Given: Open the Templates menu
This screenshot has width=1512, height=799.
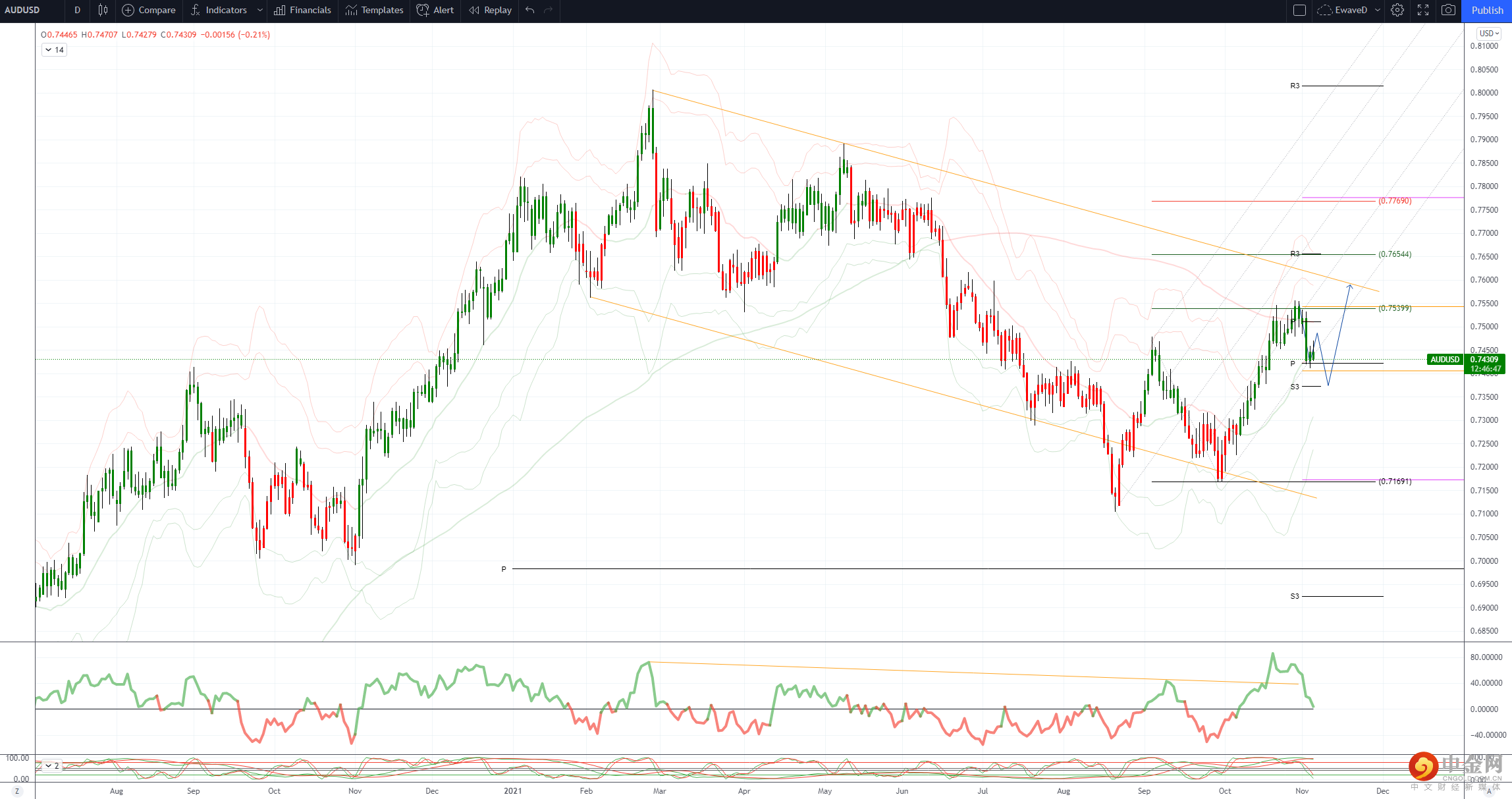Looking at the screenshot, I should pos(374,10).
